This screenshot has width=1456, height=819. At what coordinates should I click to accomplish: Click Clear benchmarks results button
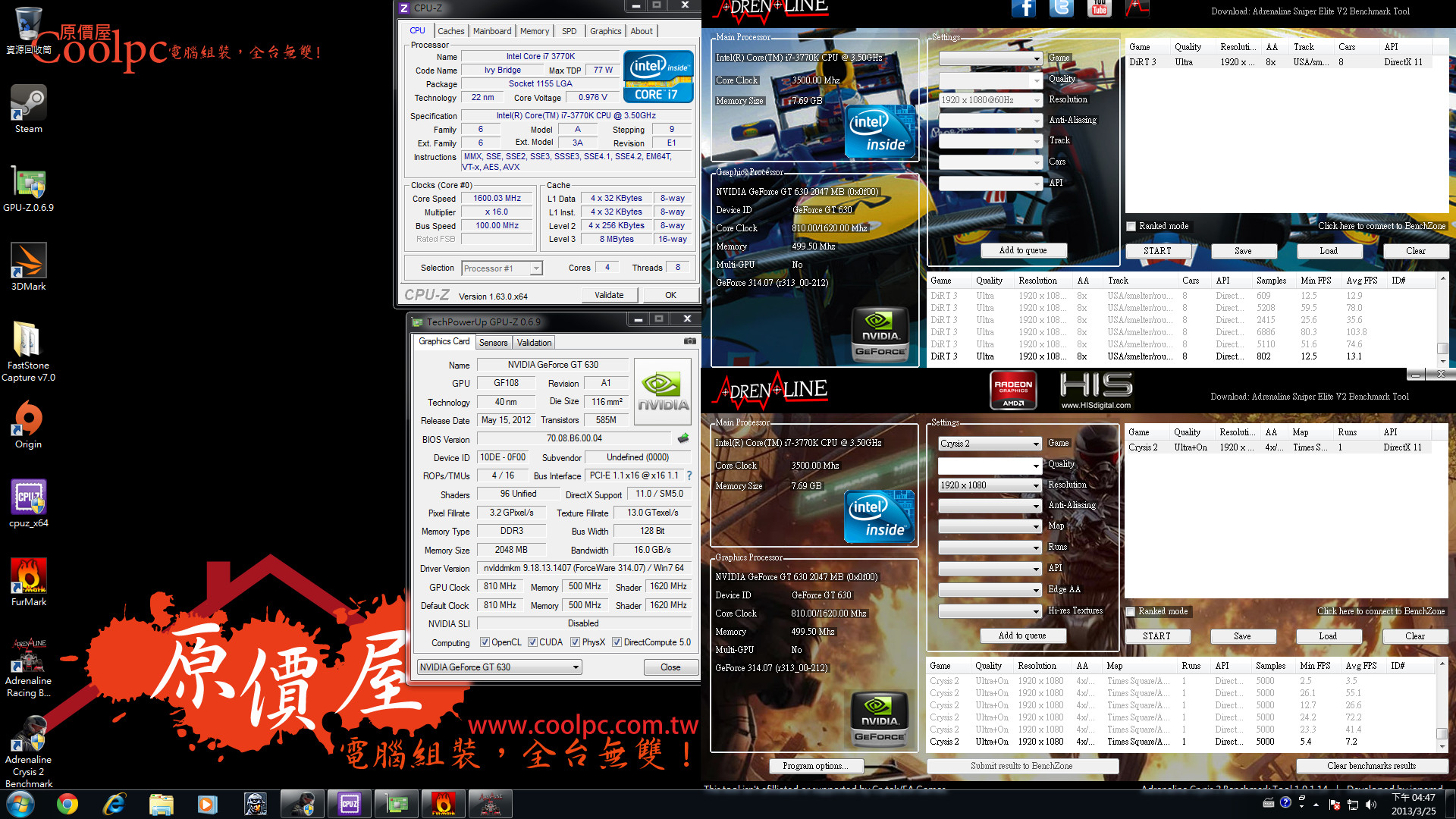click(1371, 766)
